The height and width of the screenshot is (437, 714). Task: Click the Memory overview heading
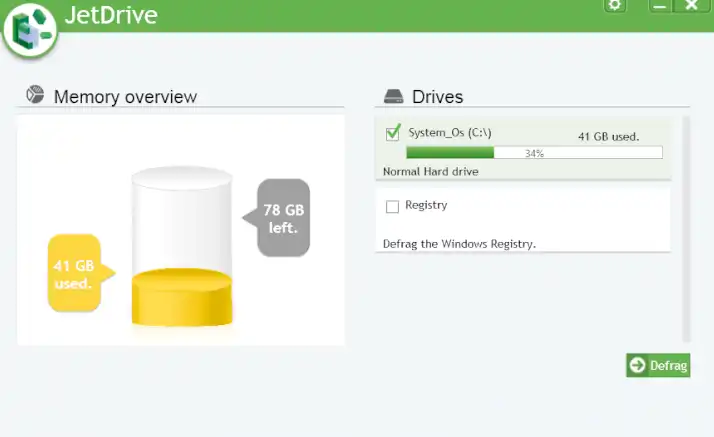pyautogui.click(x=125, y=97)
